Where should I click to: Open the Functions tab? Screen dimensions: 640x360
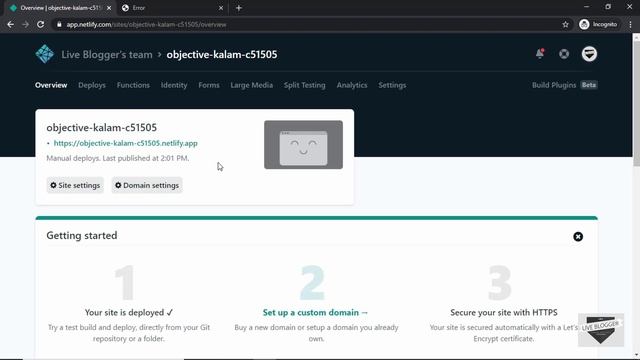pos(133,85)
